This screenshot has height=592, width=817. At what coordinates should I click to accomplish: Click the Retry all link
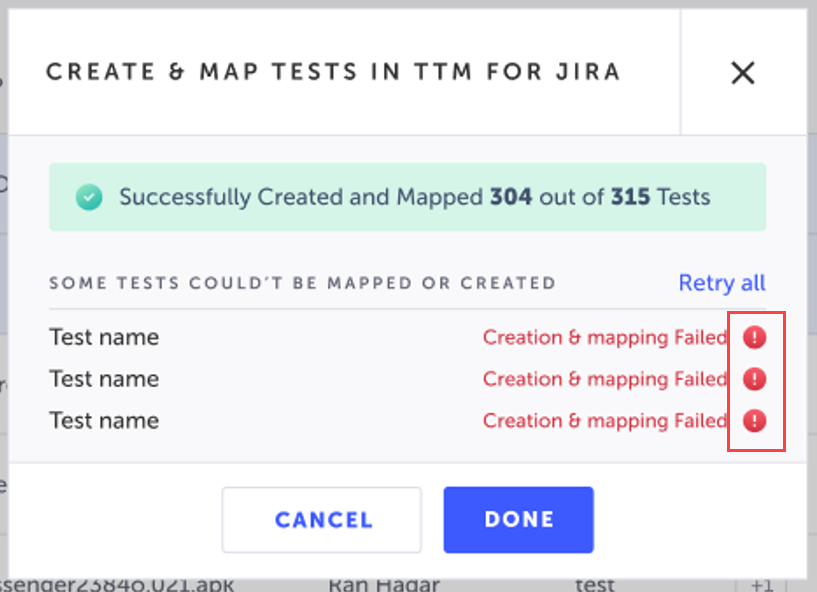[722, 283]
